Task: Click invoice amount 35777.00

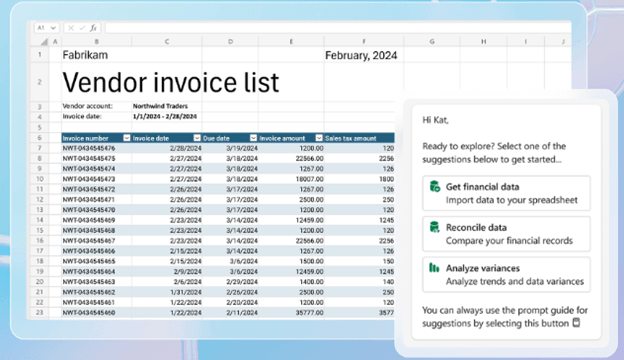Action: pyautogui.click(x=309, y=312)
